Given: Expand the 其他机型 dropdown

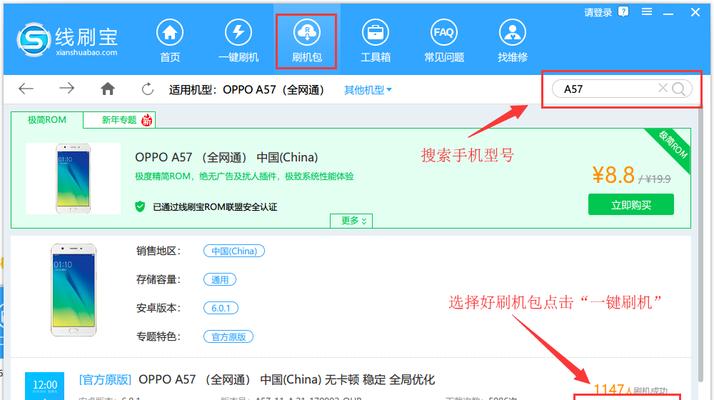Looking at the screenshot, I should click(367, 90).
